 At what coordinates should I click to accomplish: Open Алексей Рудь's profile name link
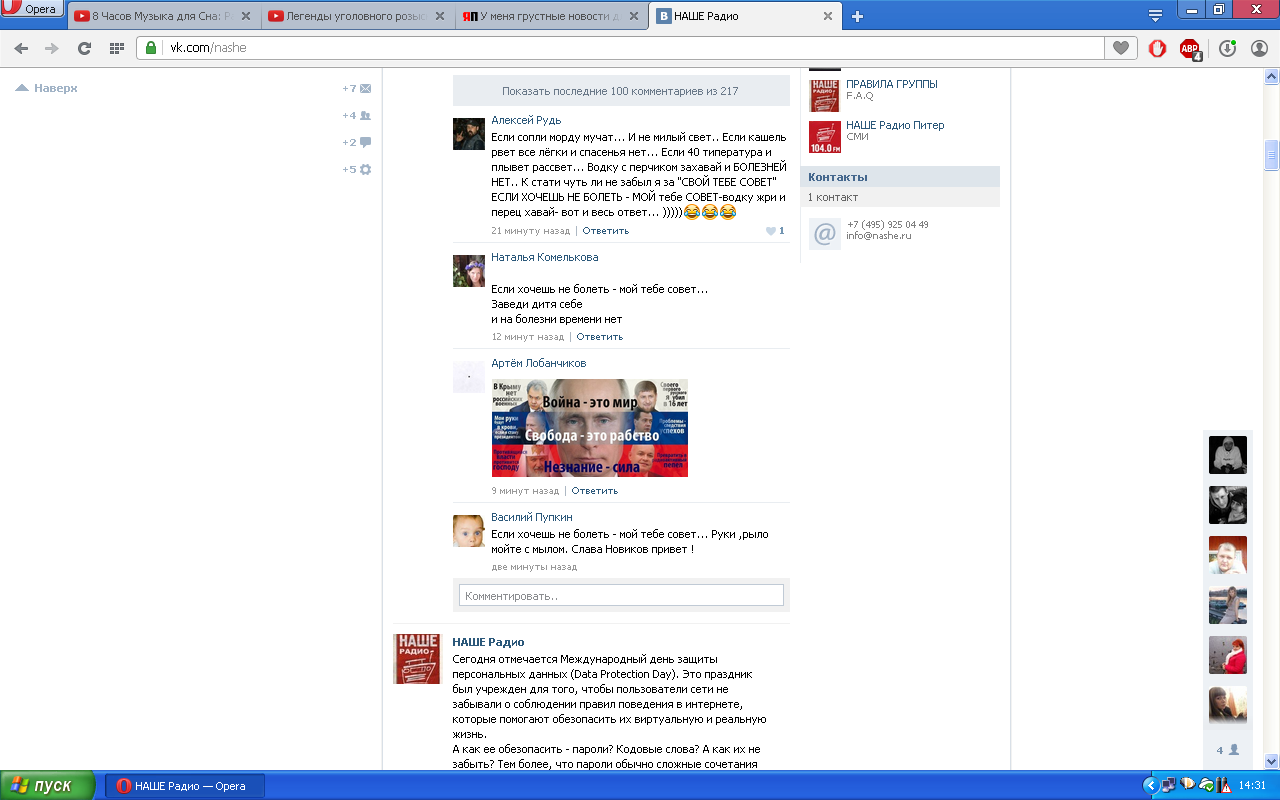point(526,120)
